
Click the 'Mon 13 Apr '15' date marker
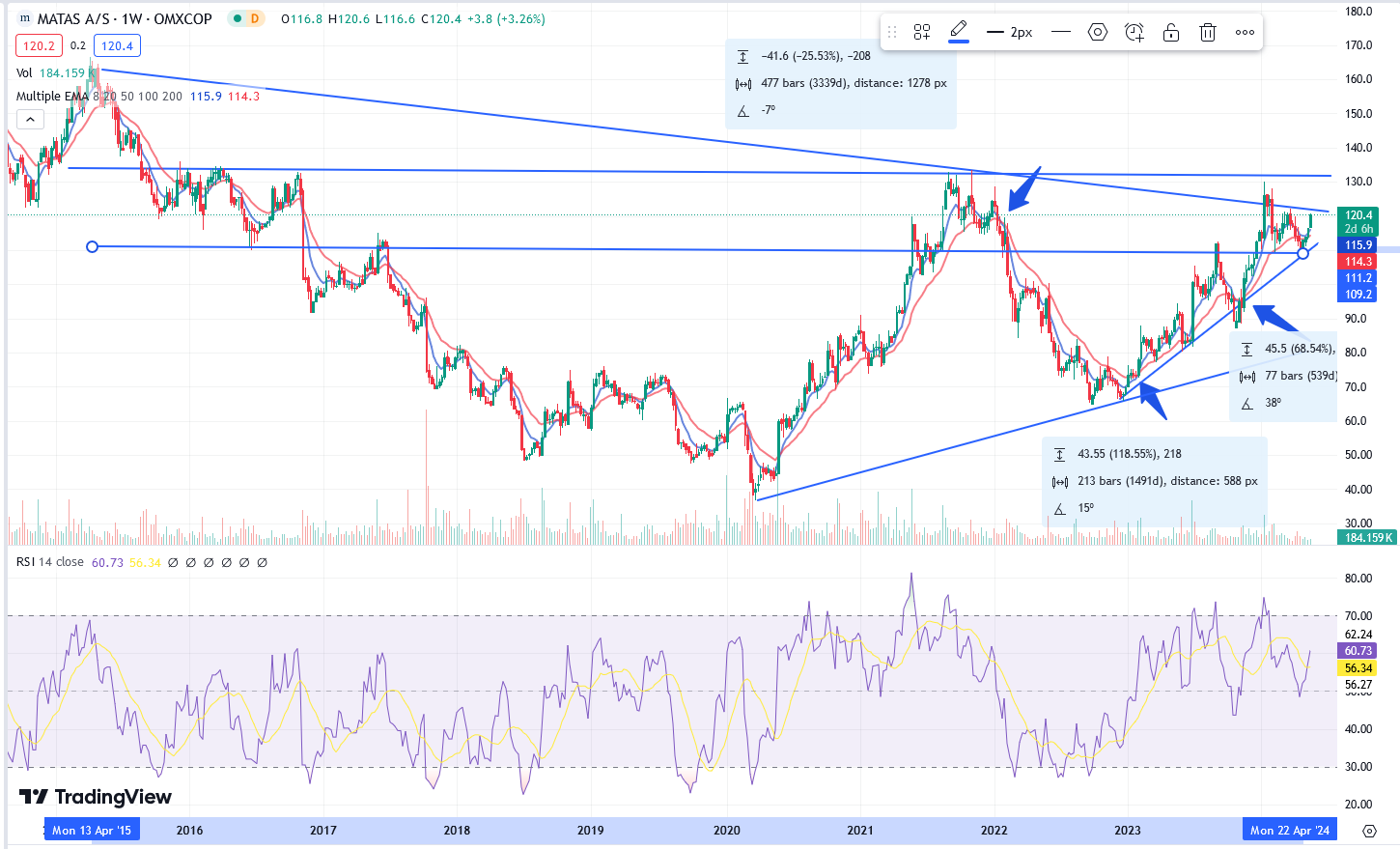coord(92,830)
